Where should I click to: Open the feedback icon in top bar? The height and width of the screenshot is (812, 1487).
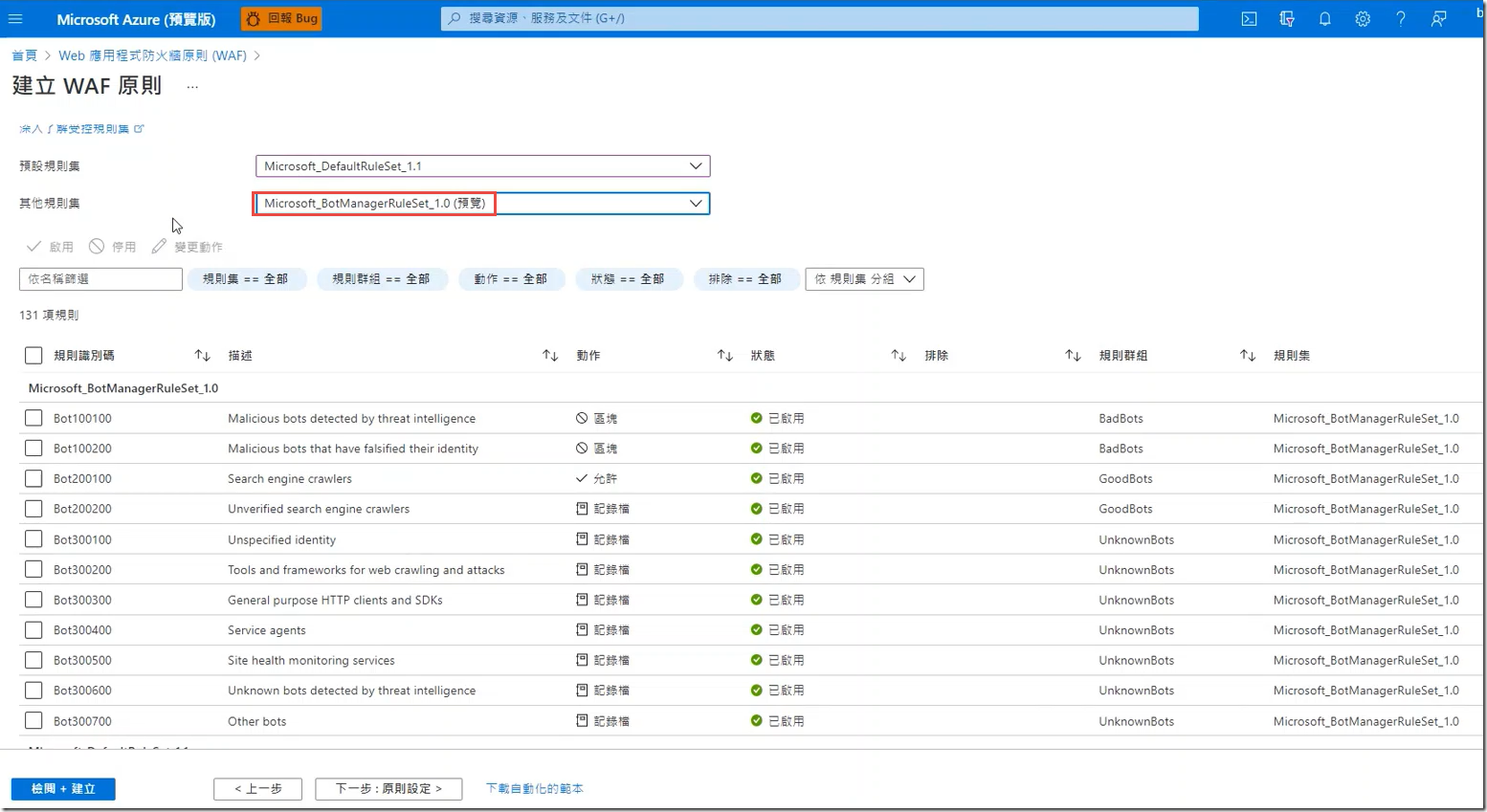(x=1438, y=19)
